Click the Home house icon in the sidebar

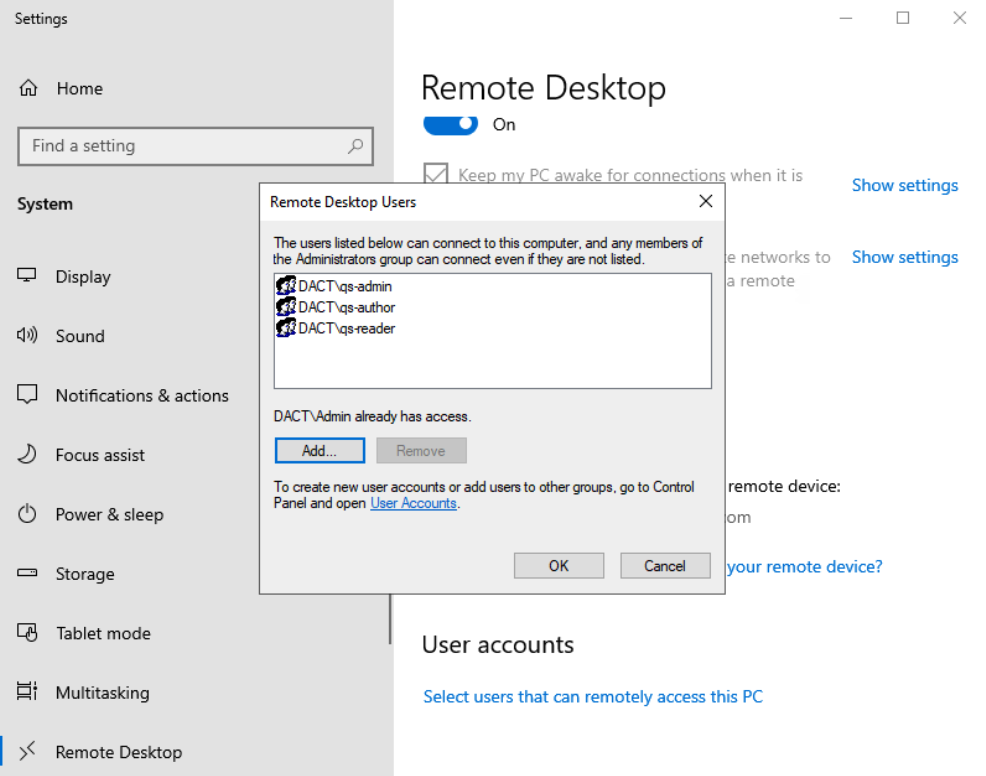pos(28,88)
